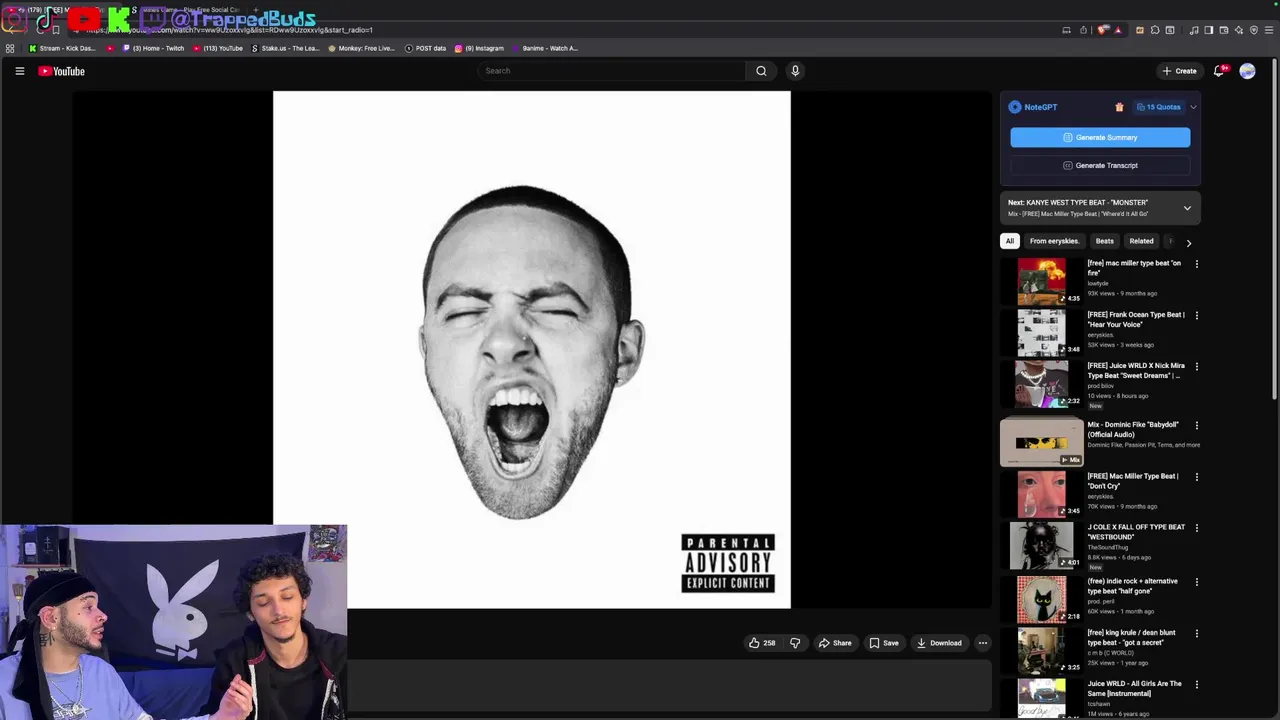This screenshot has width=1280, height=720.
Task: Open the browser extensions puzzle icon
Action: [1155, 30]
